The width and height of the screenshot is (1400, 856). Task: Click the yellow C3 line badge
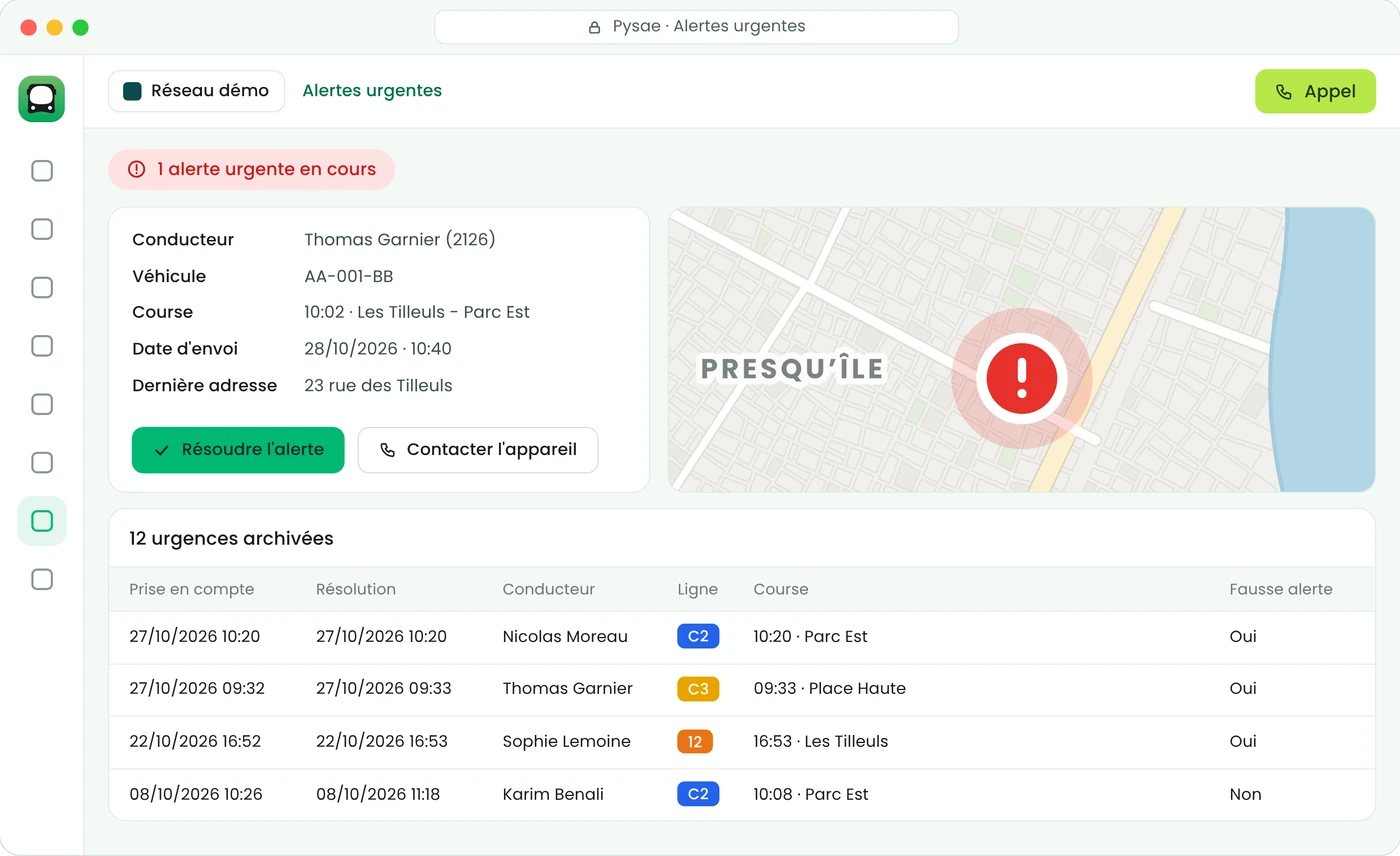click(x=698, y=689)
